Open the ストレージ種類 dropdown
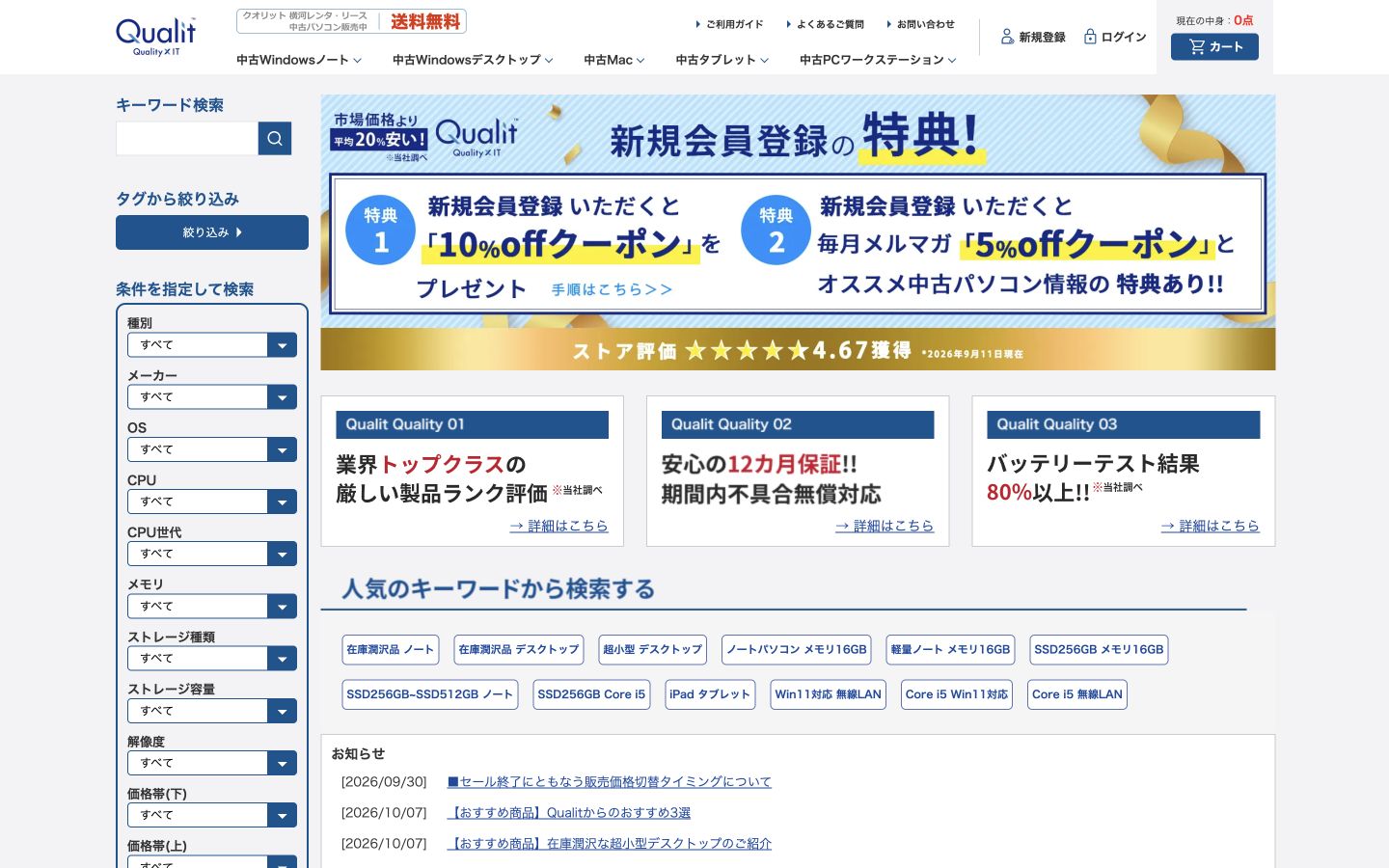Screen dimensions: 1389x868 tap(212, 658)
